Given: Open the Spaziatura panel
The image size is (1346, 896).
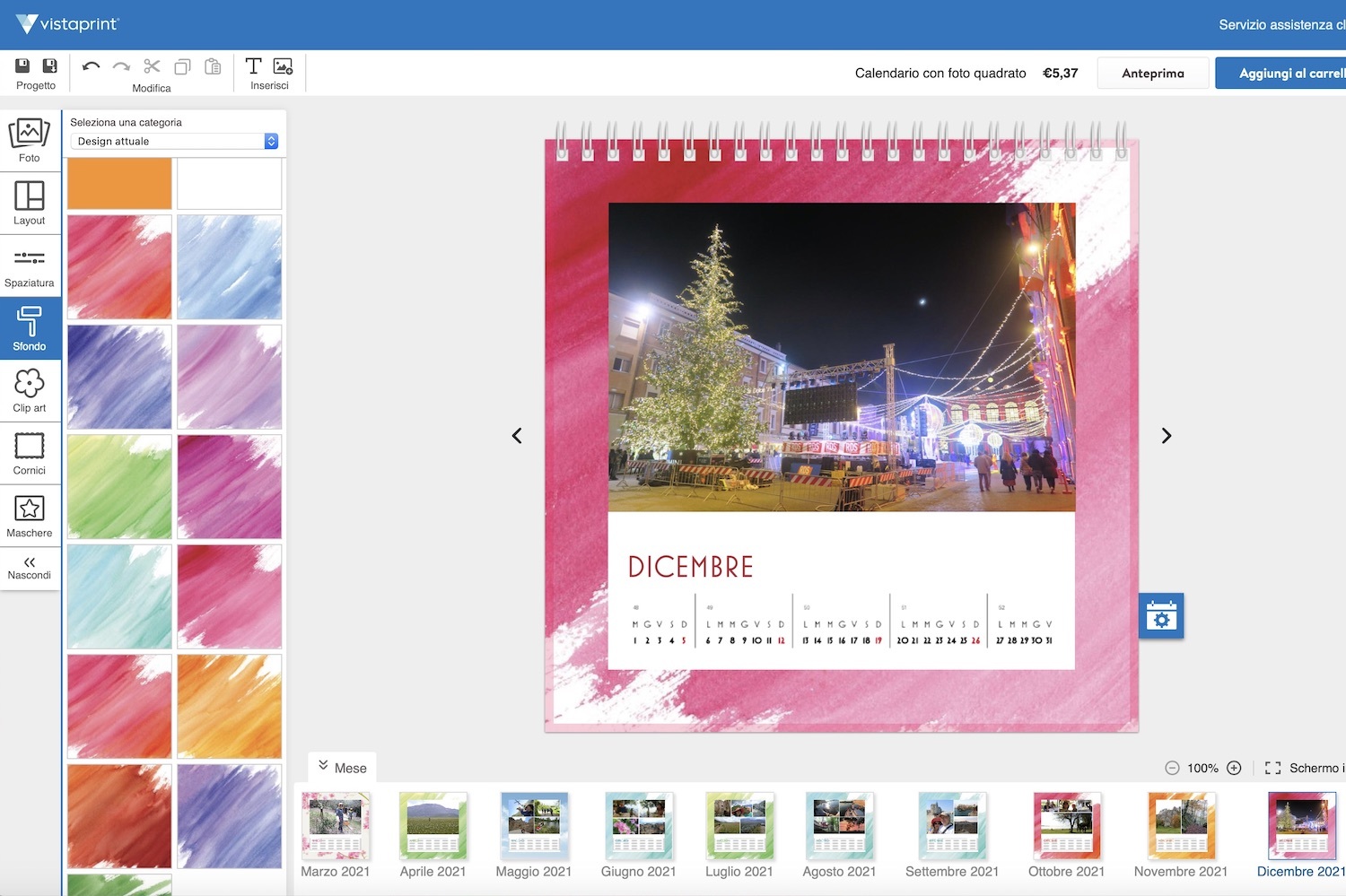Looking at the screenshot, I should coord(30,266).
